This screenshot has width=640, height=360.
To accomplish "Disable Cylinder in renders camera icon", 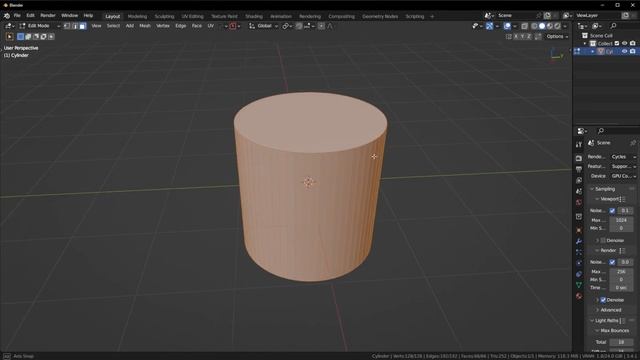I will coord(633,51).
